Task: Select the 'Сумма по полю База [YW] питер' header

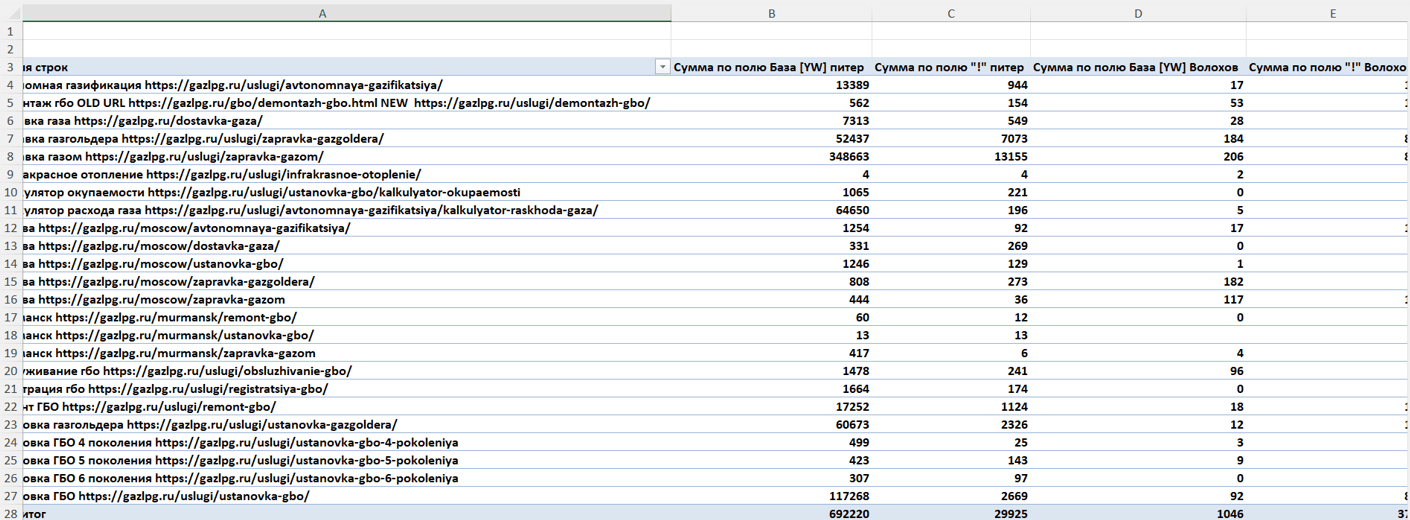Action: tap(771, 67)
